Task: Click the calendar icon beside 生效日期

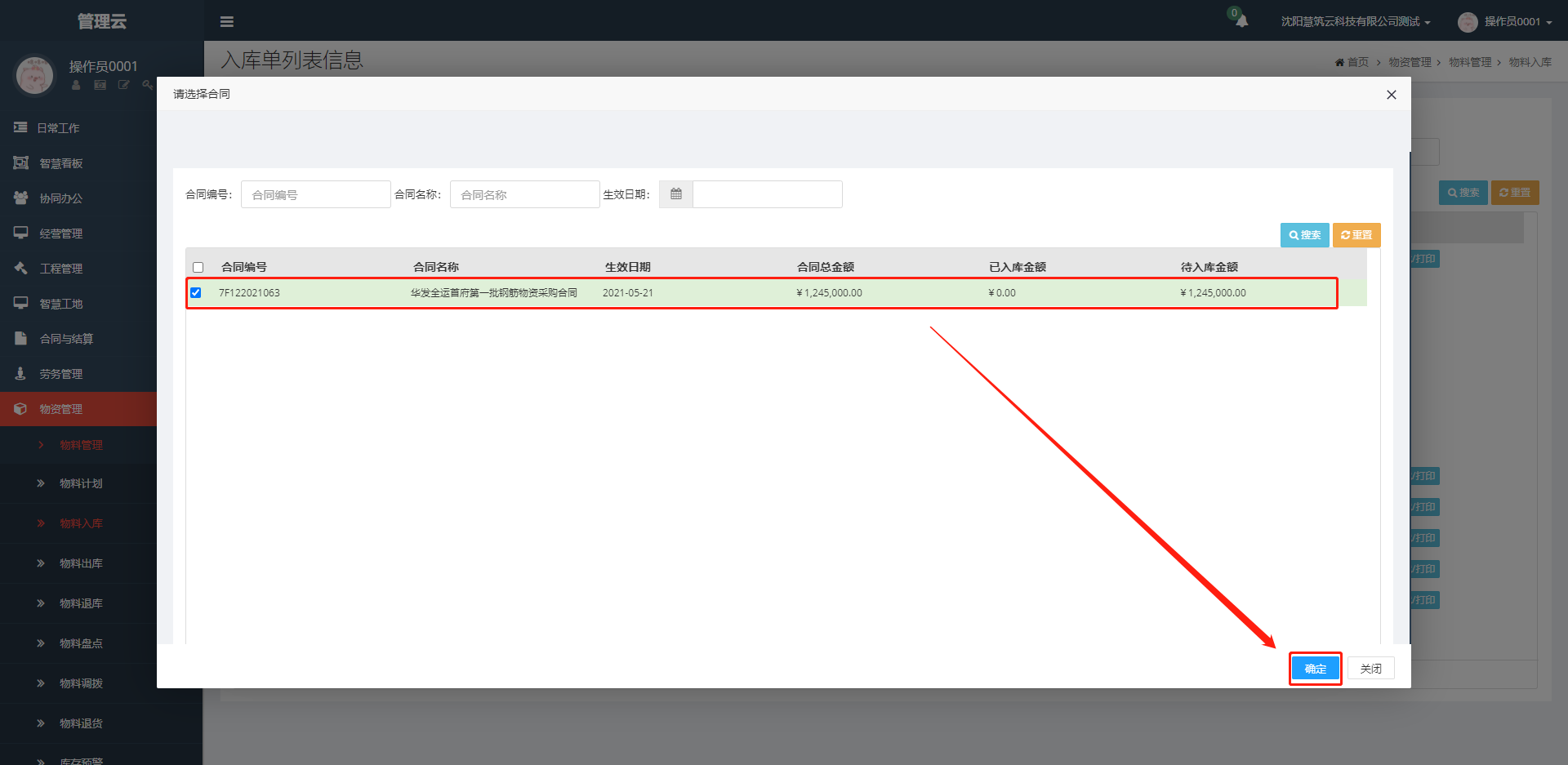Action: [676, 194]
